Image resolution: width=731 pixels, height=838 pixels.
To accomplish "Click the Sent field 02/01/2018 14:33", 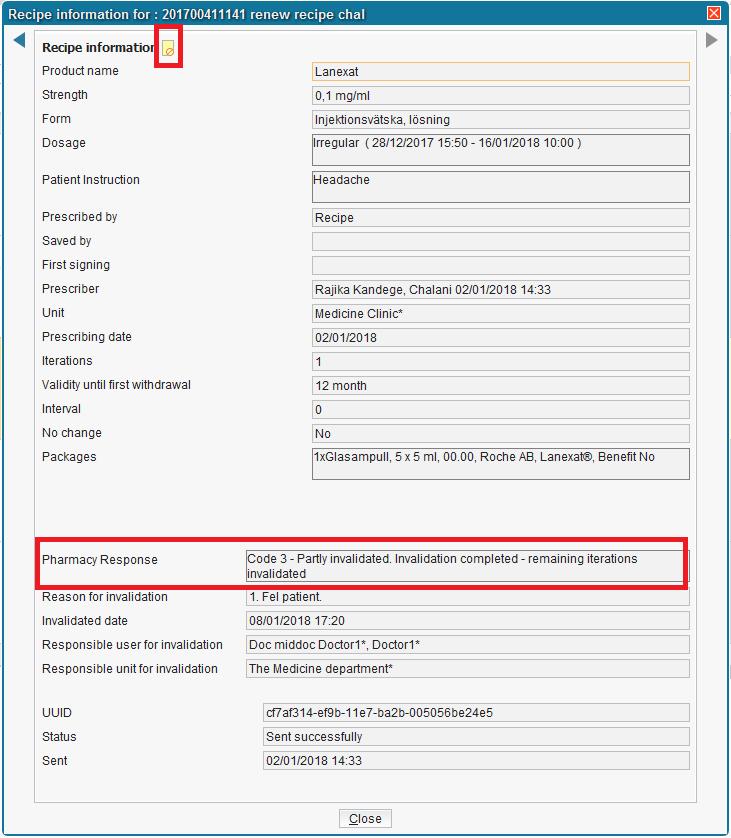I will tap(476, 761).
